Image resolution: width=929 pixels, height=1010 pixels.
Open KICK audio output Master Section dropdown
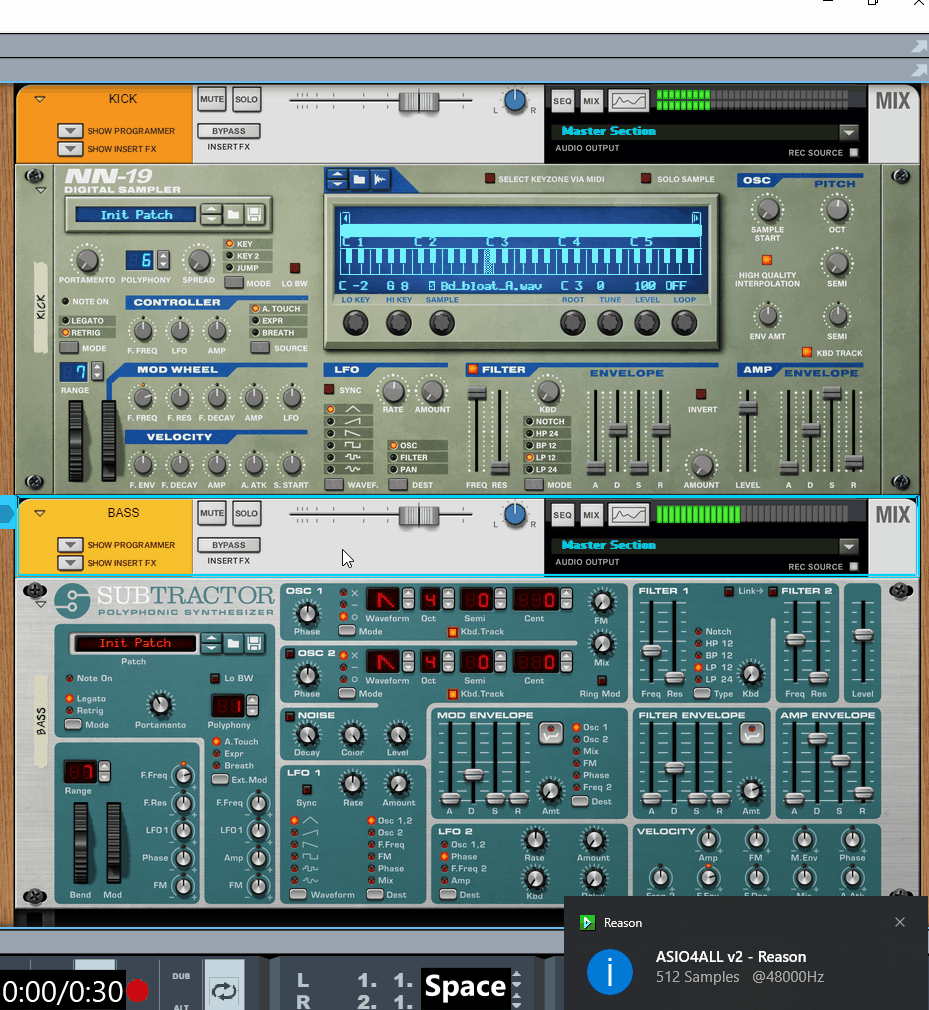(x=848, y=132)
